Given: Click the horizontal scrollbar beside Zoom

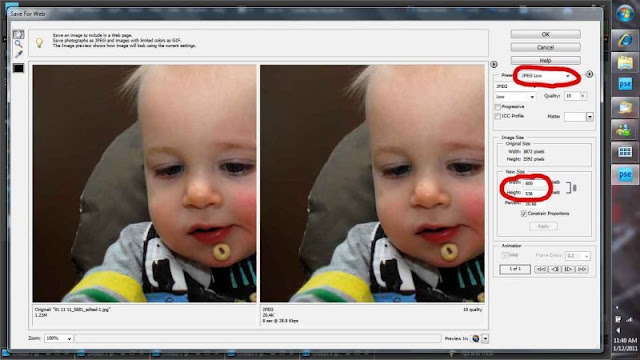Looking at the screenshot, I should point(258,338).
